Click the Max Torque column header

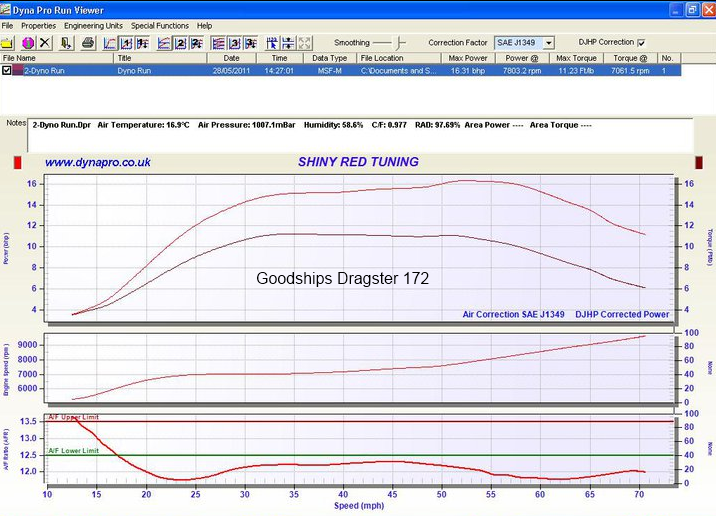577,58
